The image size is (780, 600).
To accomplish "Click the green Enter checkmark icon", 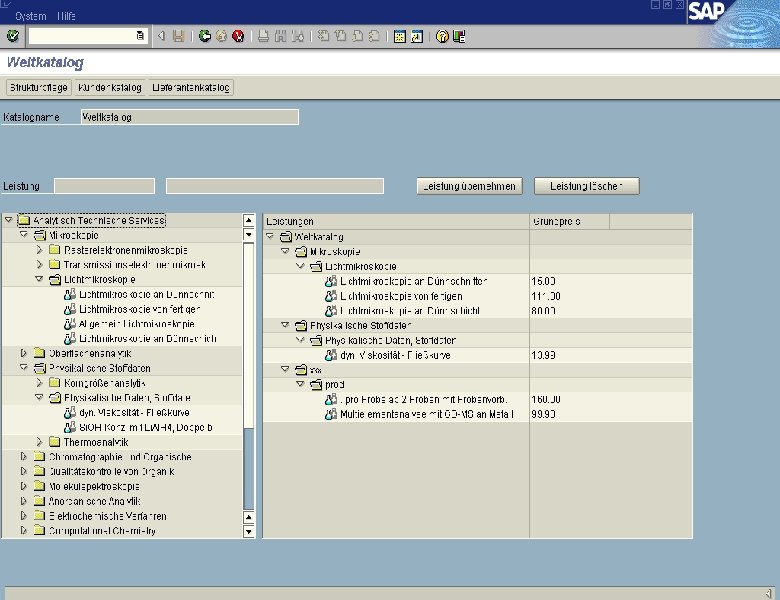I will [12, 36].
